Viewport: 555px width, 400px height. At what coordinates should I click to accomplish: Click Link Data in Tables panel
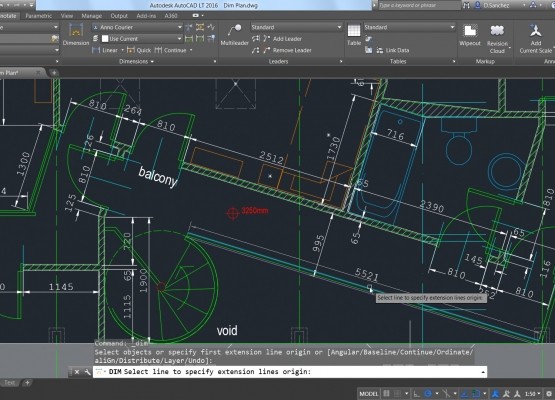(393, 50)
